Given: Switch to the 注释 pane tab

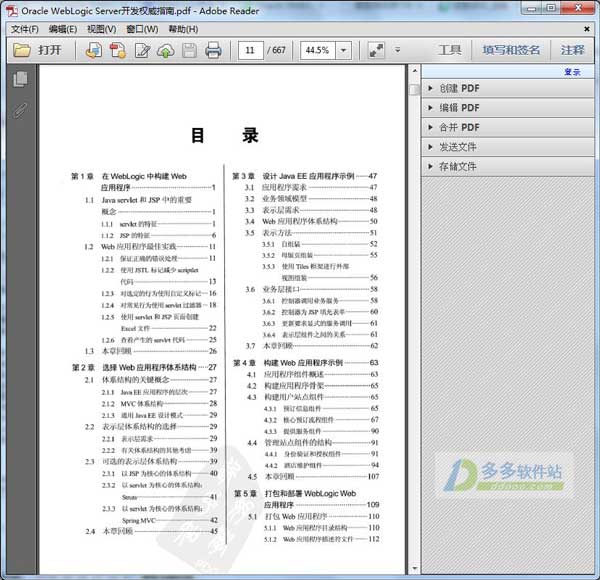Looking at the screenshot, I should pos(573,50).
